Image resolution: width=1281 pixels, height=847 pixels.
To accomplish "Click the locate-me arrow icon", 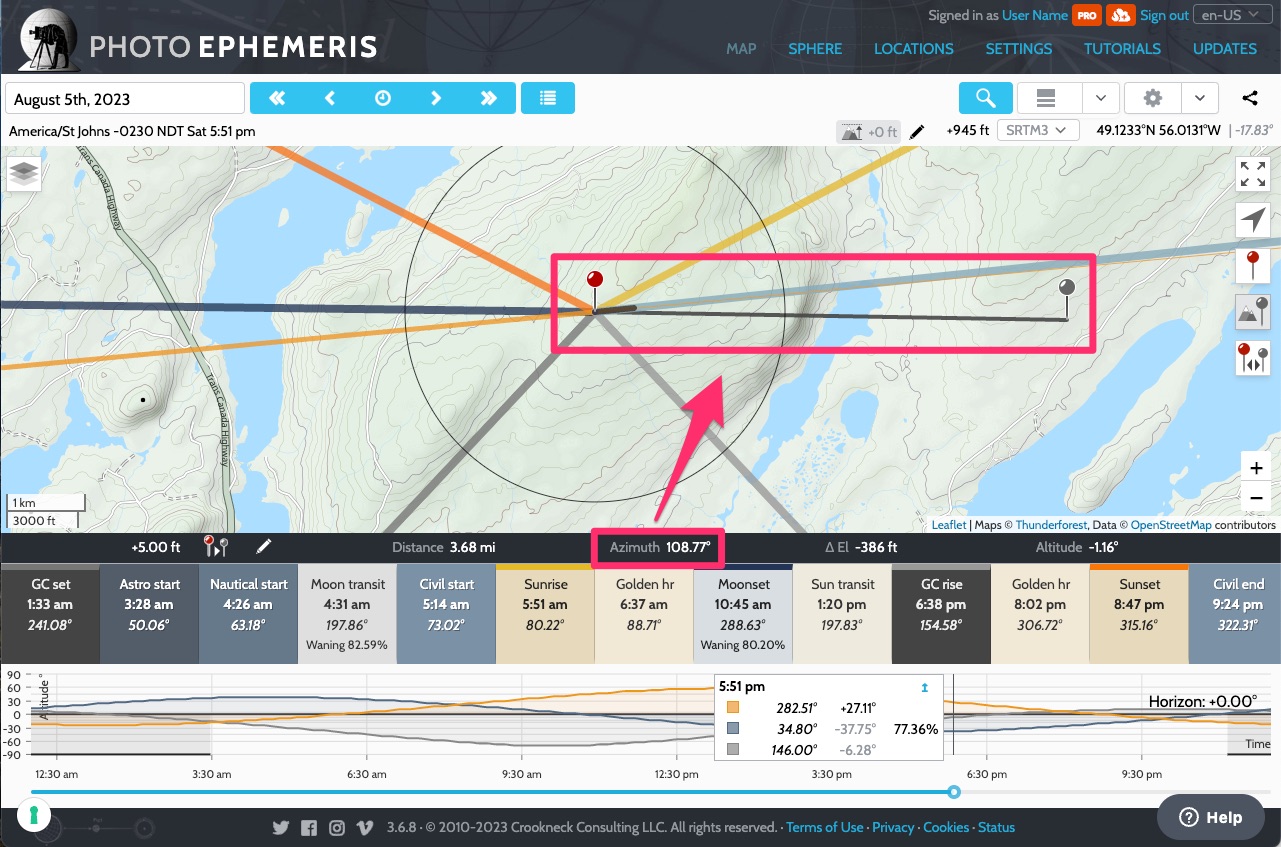I will [x=1253, y=220].
